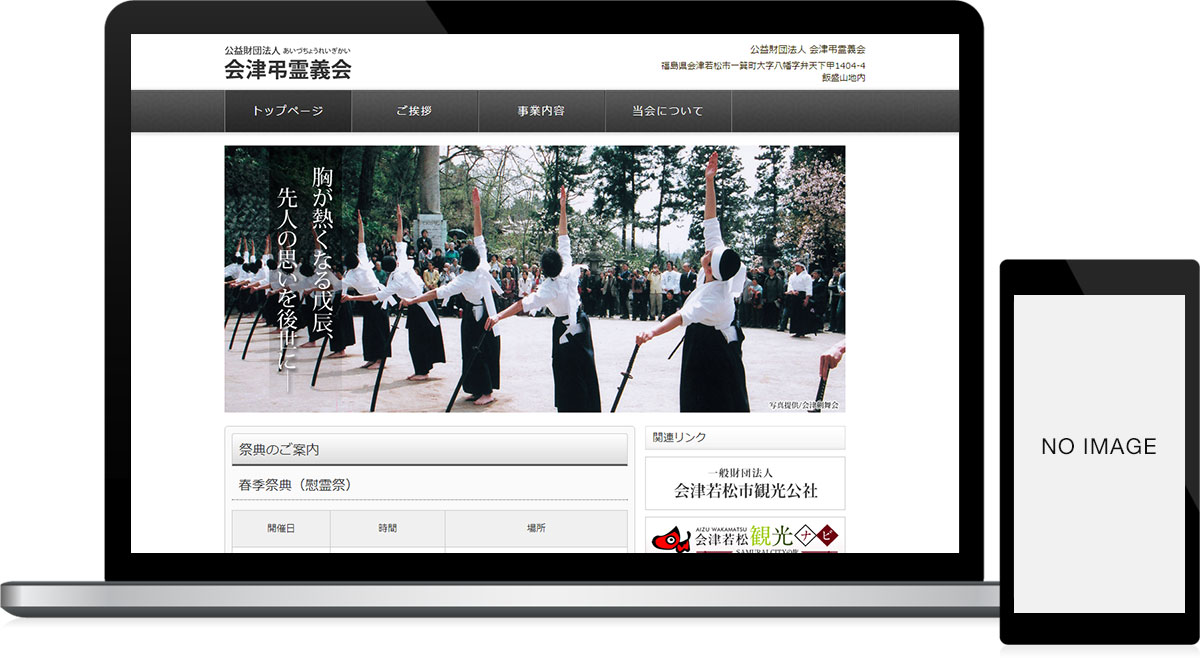Open the ご挨拶 navigation tab
Image resolution: width=1200 pixels, height=660 pixels.
click(415, 111)
